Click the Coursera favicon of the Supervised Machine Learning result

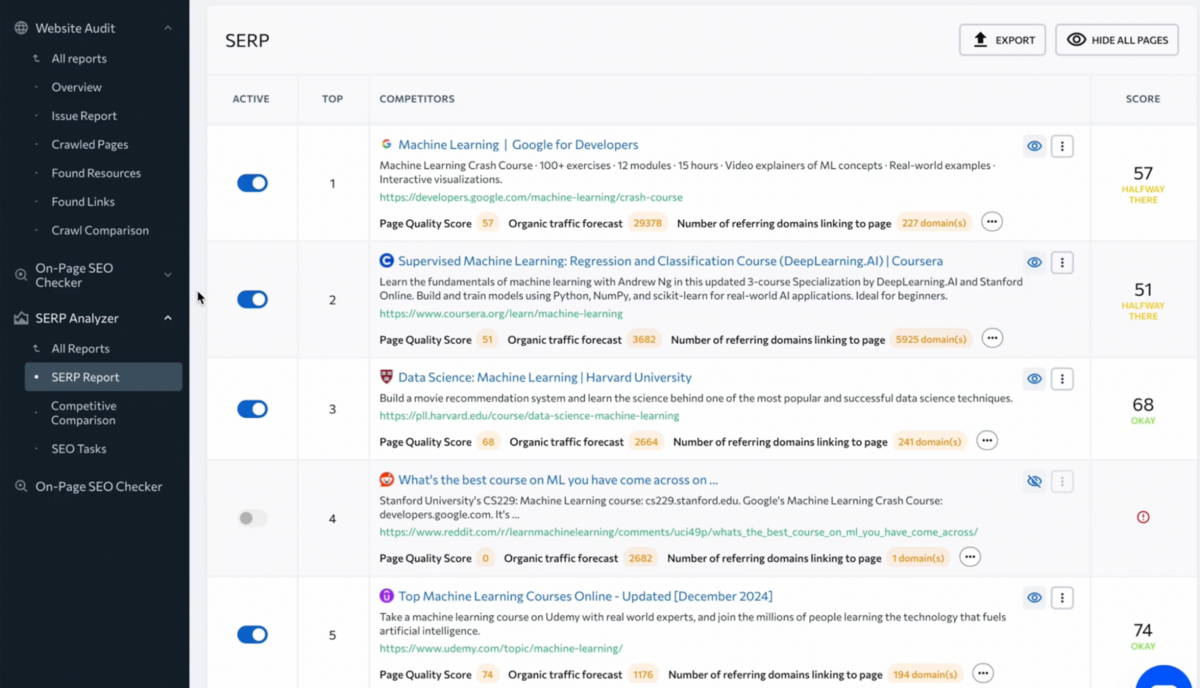(x=387, y=261)
